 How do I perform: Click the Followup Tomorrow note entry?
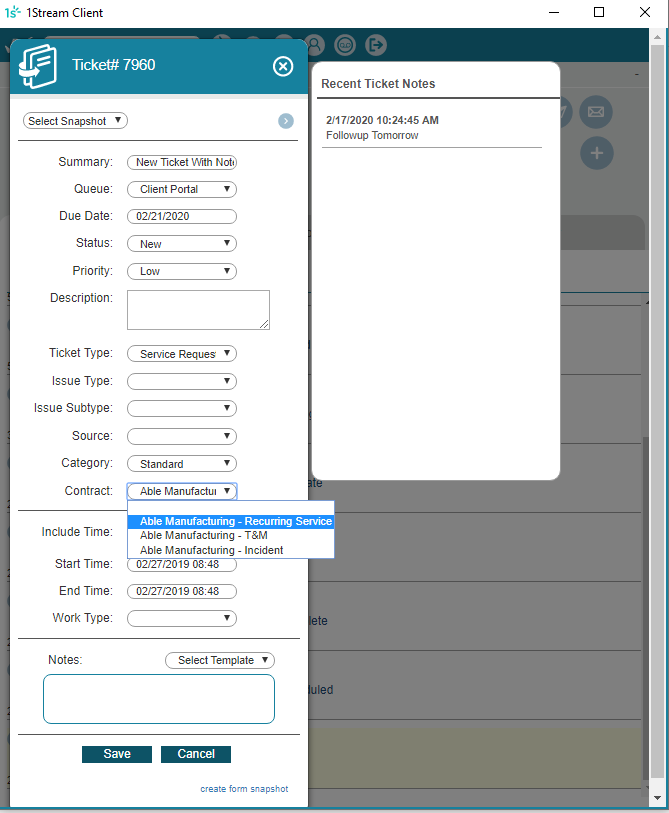(x=372, y=135)
